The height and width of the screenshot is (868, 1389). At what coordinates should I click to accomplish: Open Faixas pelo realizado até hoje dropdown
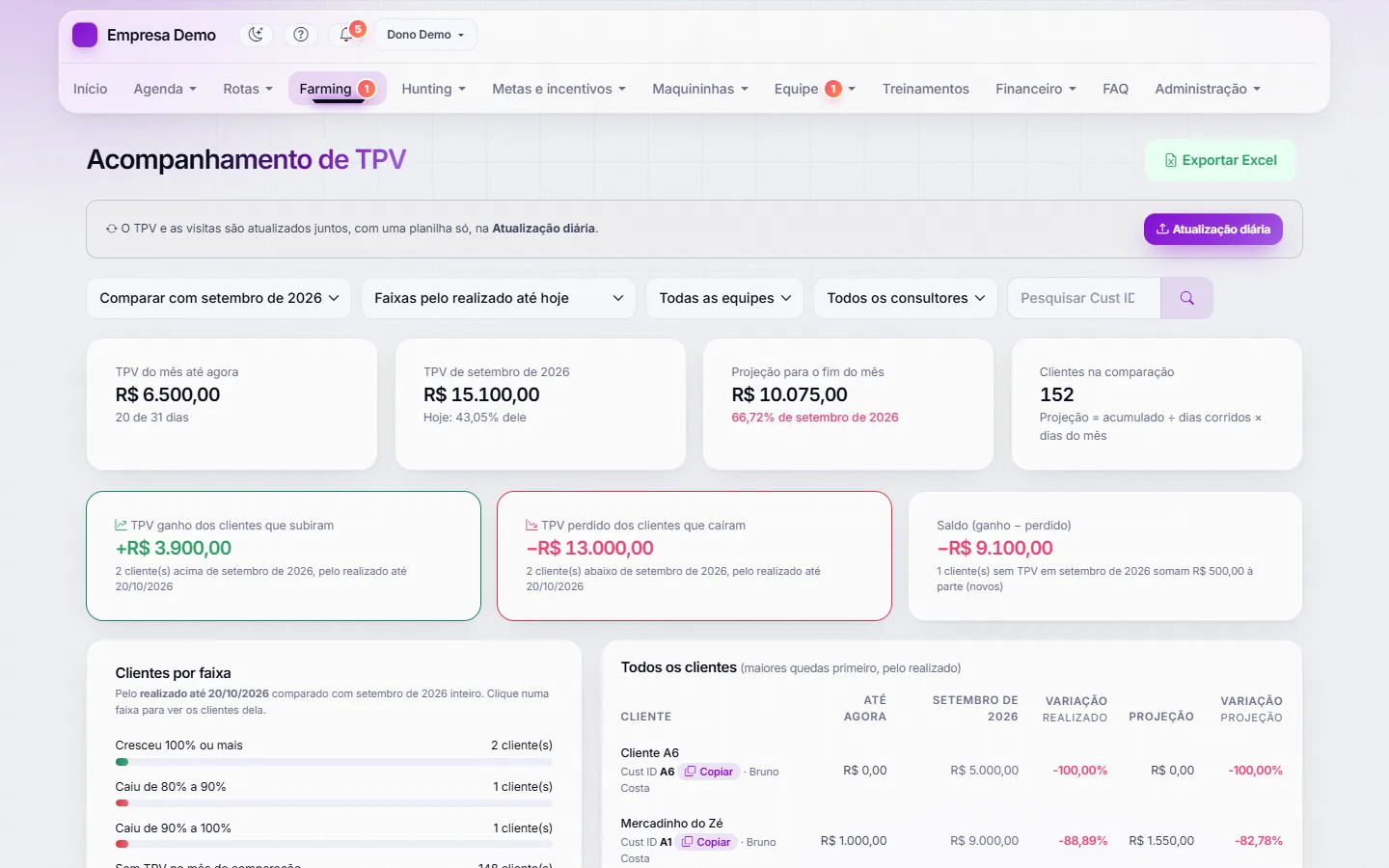click(x=499, y=298)
